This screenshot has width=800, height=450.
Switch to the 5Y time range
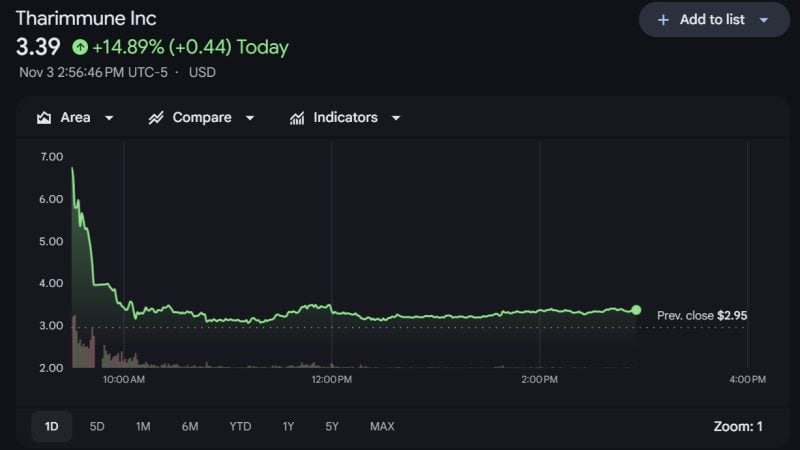pos(332,426)
